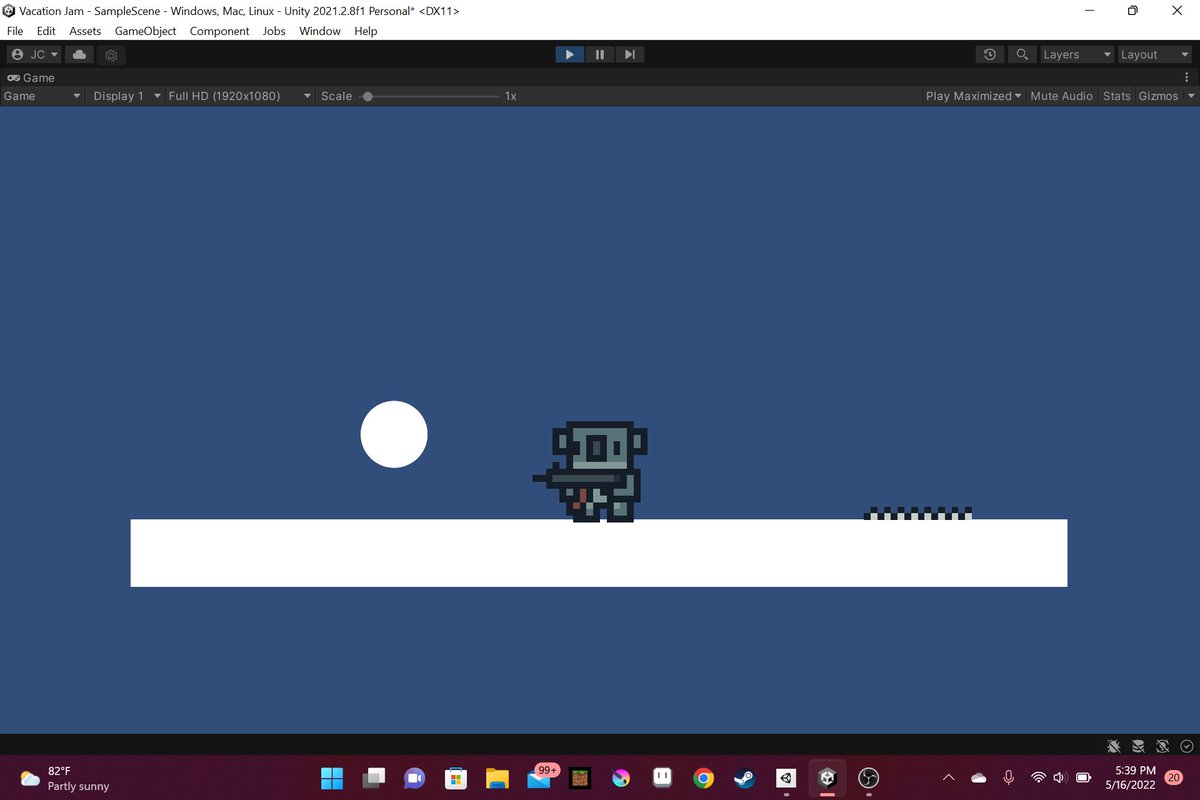Open the Minecraft icon on taskbar
This screenshot has width=1200, height=800.
[x=579, y=778]
